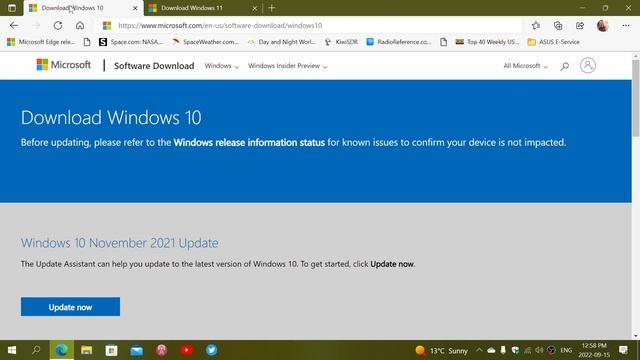Image resolution: width=640 pixels, height=360 pixels.
Task: Open the Windows Start menu
Action: point(12,350)
